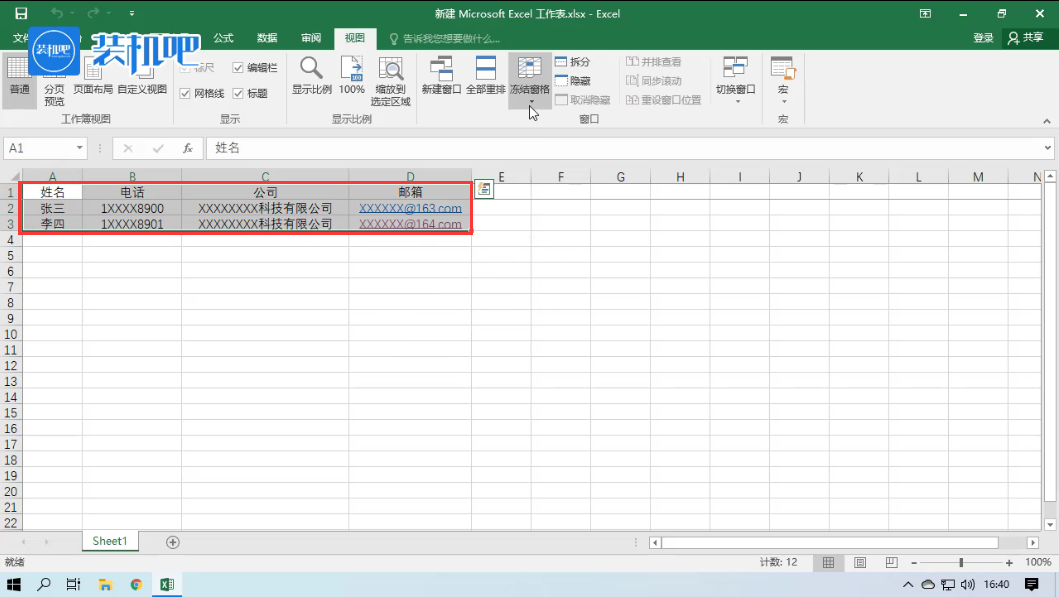Screen dimensions: 1059x597
Task: Click the 100% zoom icon
Action: point(351,69)
